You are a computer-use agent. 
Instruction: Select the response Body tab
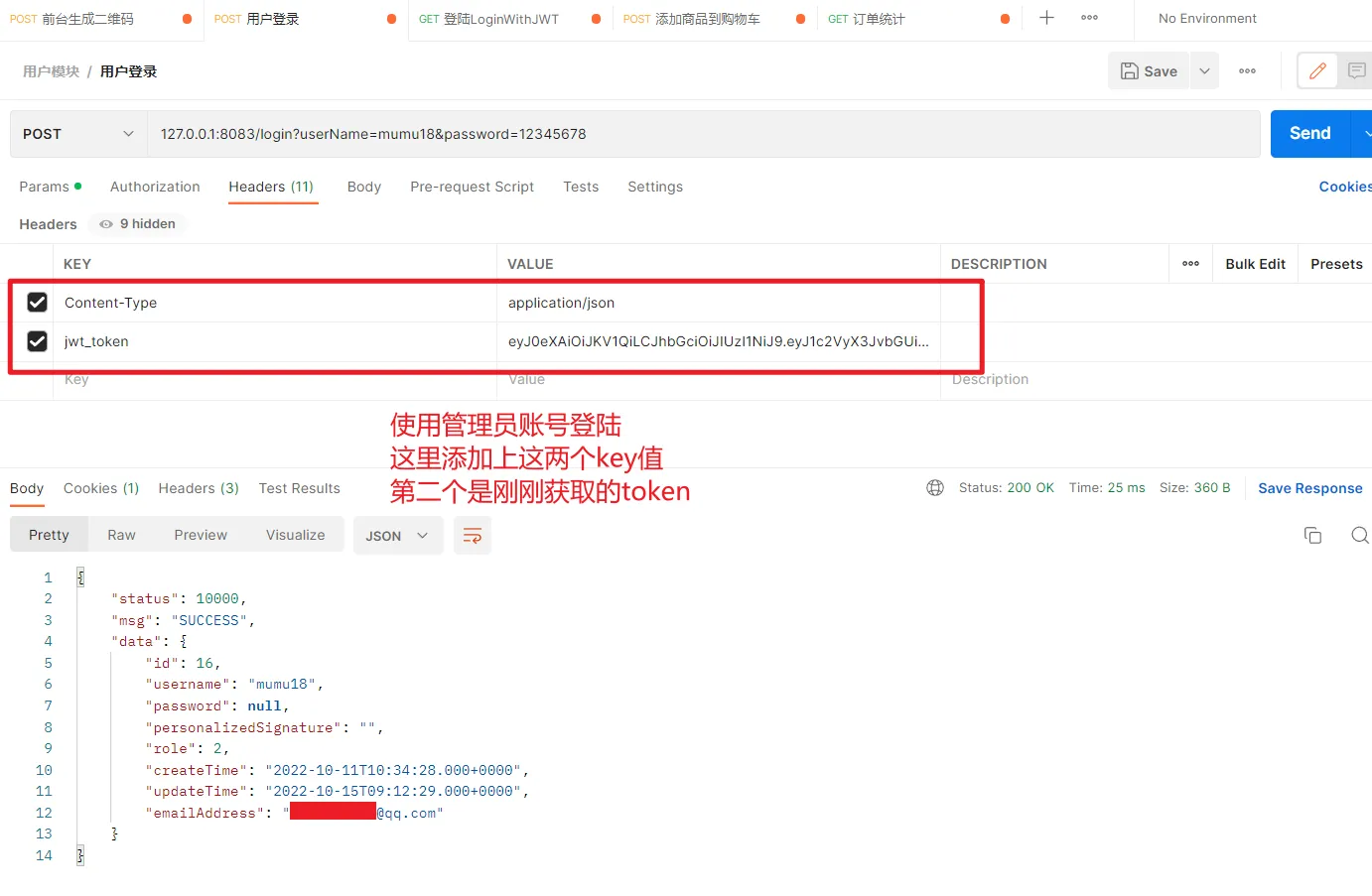point(27,488)
